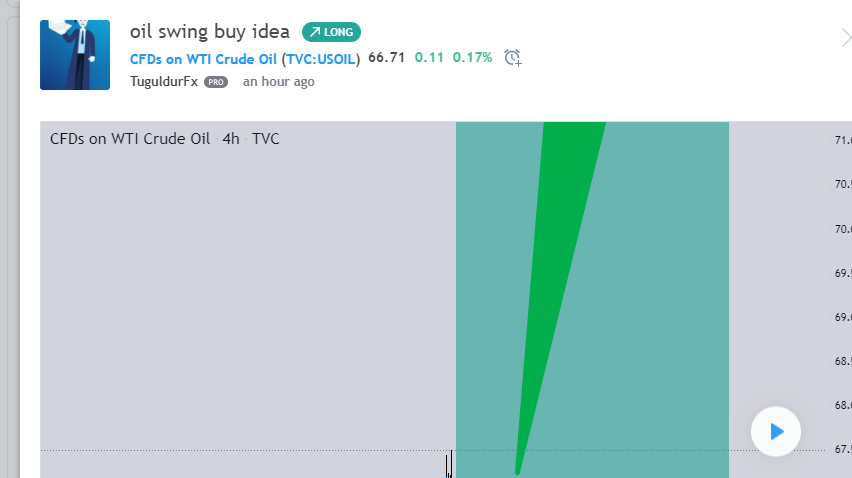Go to next idea with right chevron
This screenshot has width=852, height=478.
pos(846,38)
